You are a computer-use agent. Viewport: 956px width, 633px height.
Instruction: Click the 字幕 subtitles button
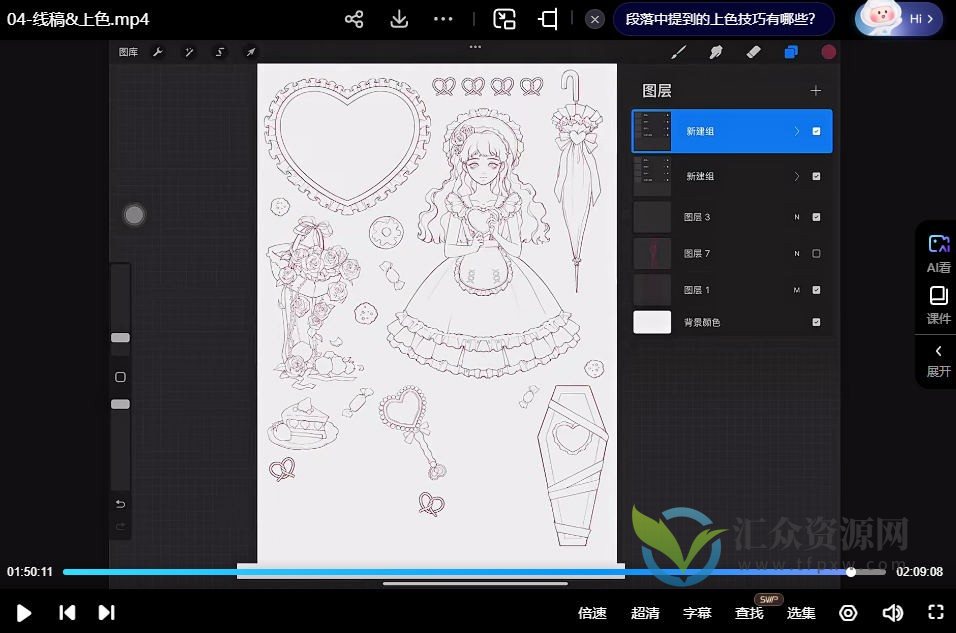tap(697, 613)
